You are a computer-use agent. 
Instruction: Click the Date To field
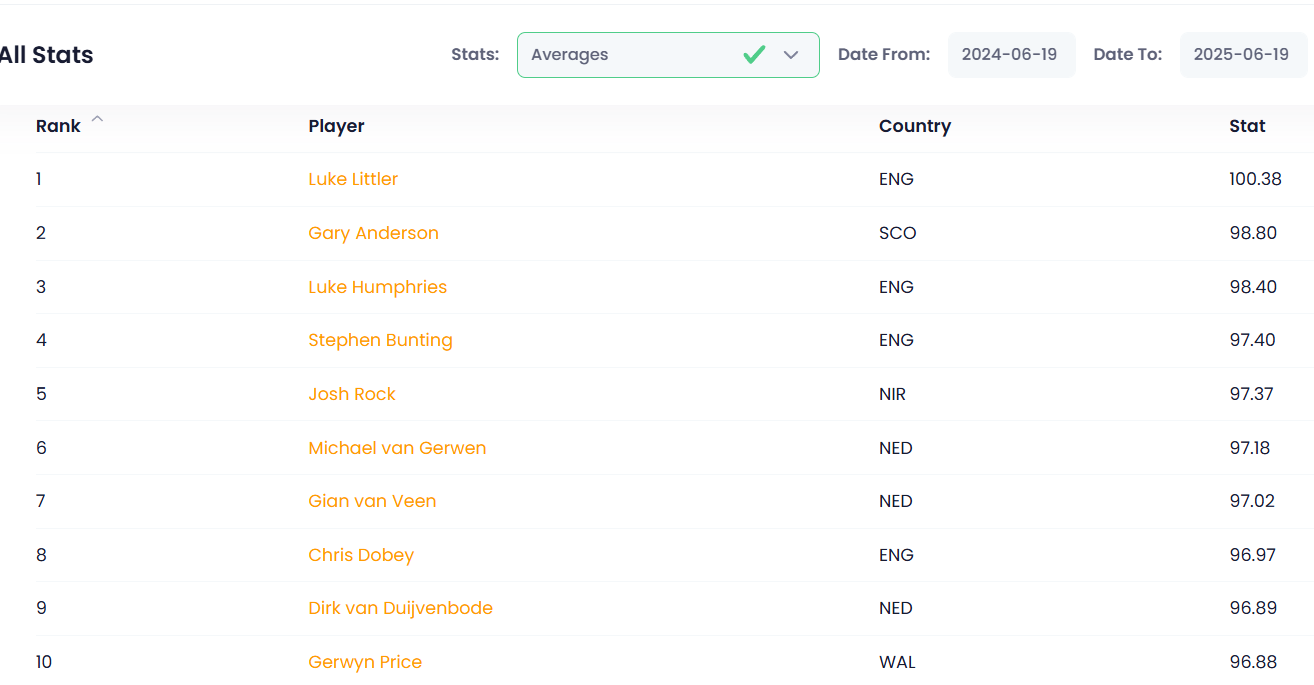[x=1242, y=55]
